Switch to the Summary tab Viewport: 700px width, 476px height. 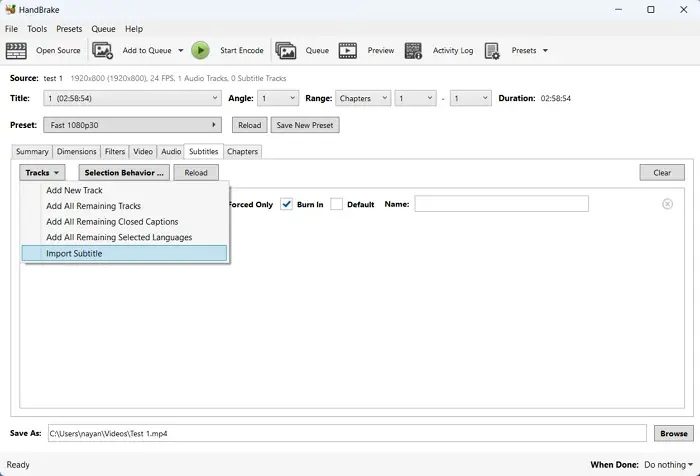tap(32, 152)
